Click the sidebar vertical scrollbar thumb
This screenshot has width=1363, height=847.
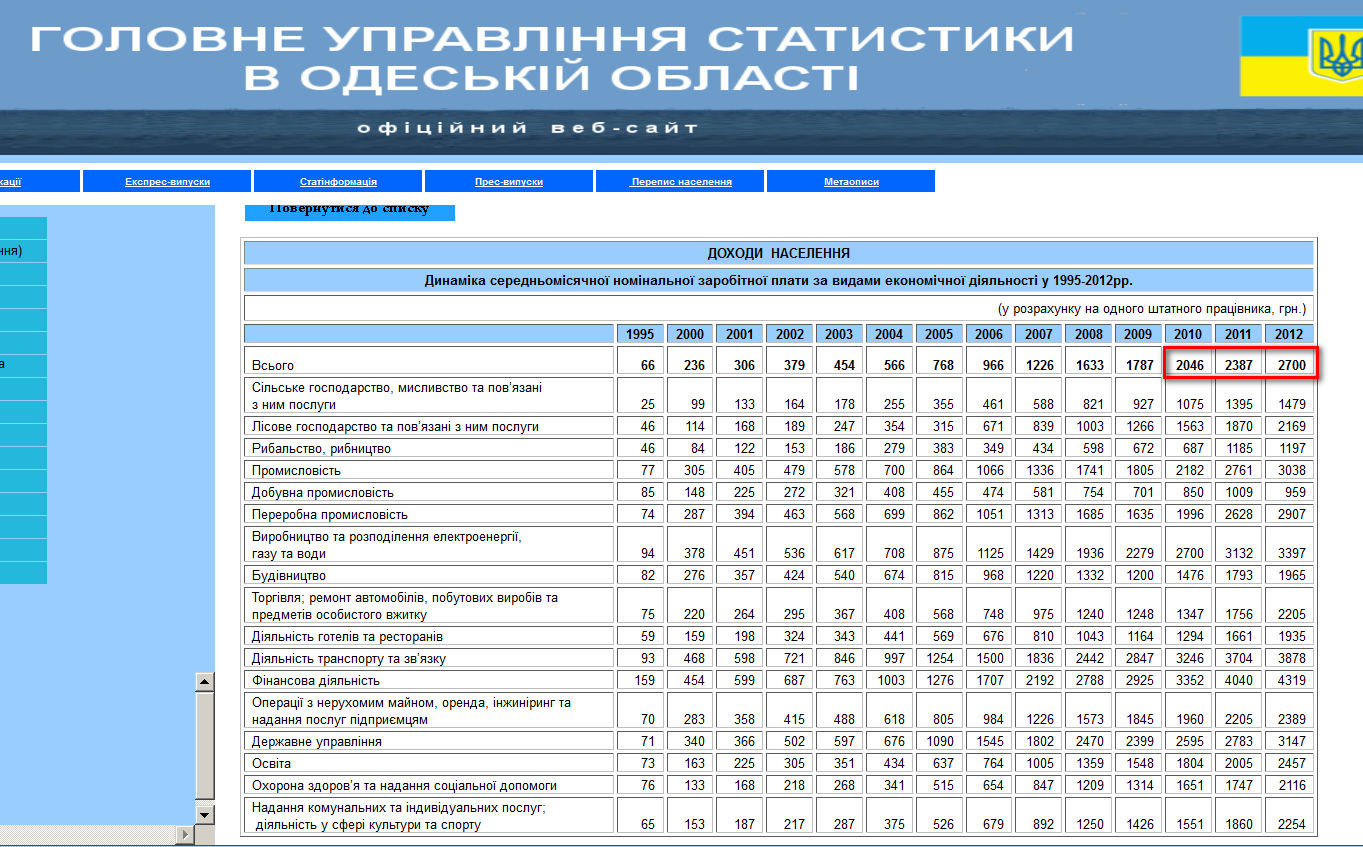pyautogui.click(x=205, y=746)
